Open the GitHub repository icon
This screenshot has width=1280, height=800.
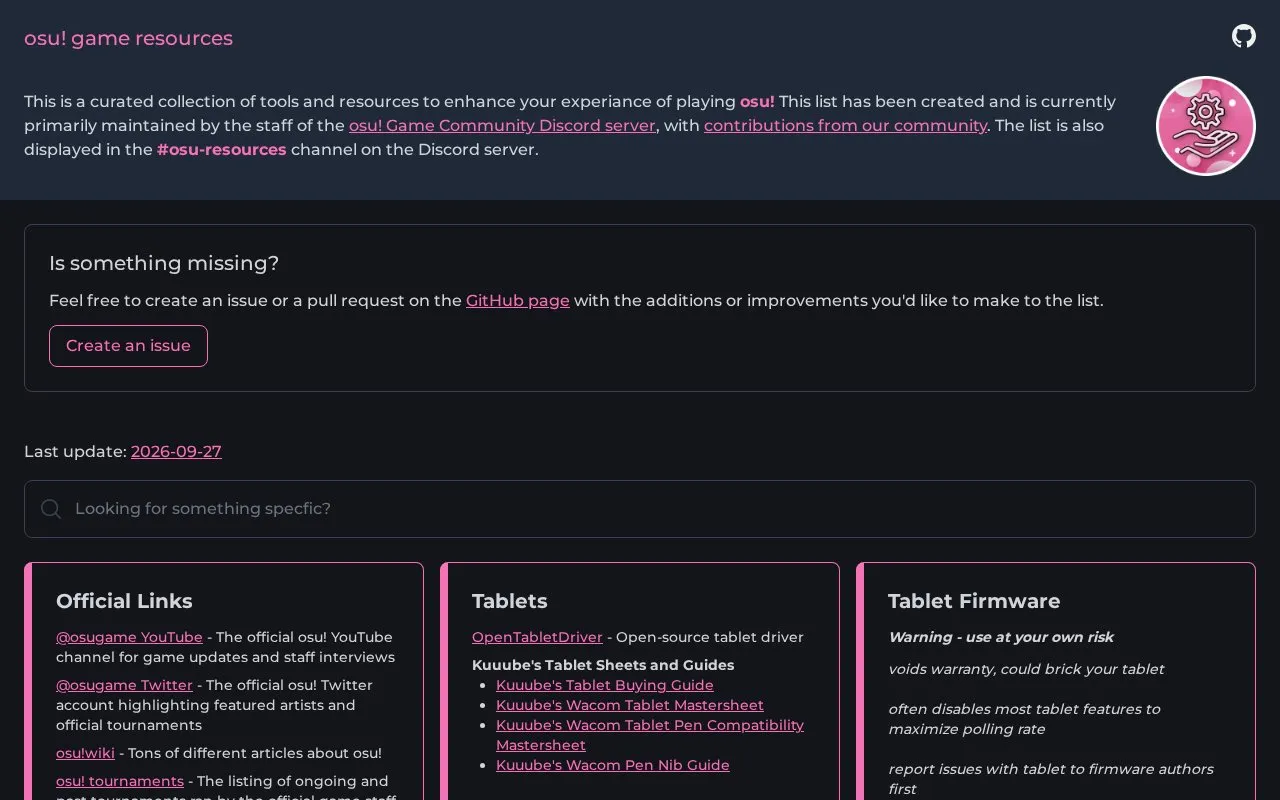pyautogui.click(x=1243, y=37)
